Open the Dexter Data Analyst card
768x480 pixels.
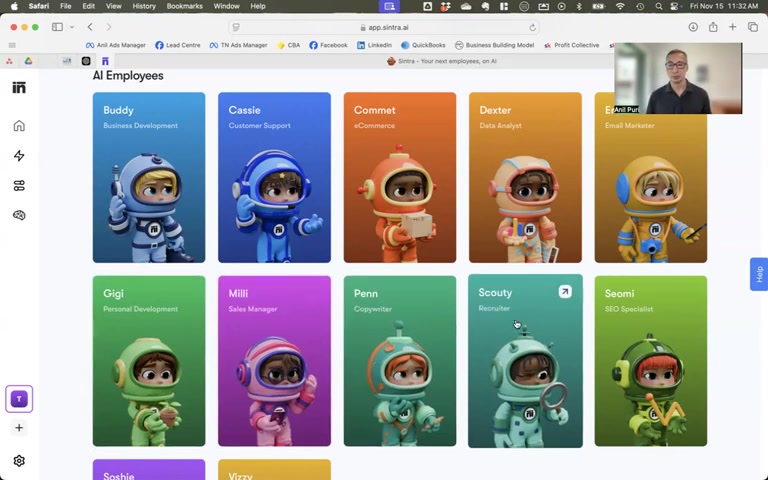coord(525,177)
